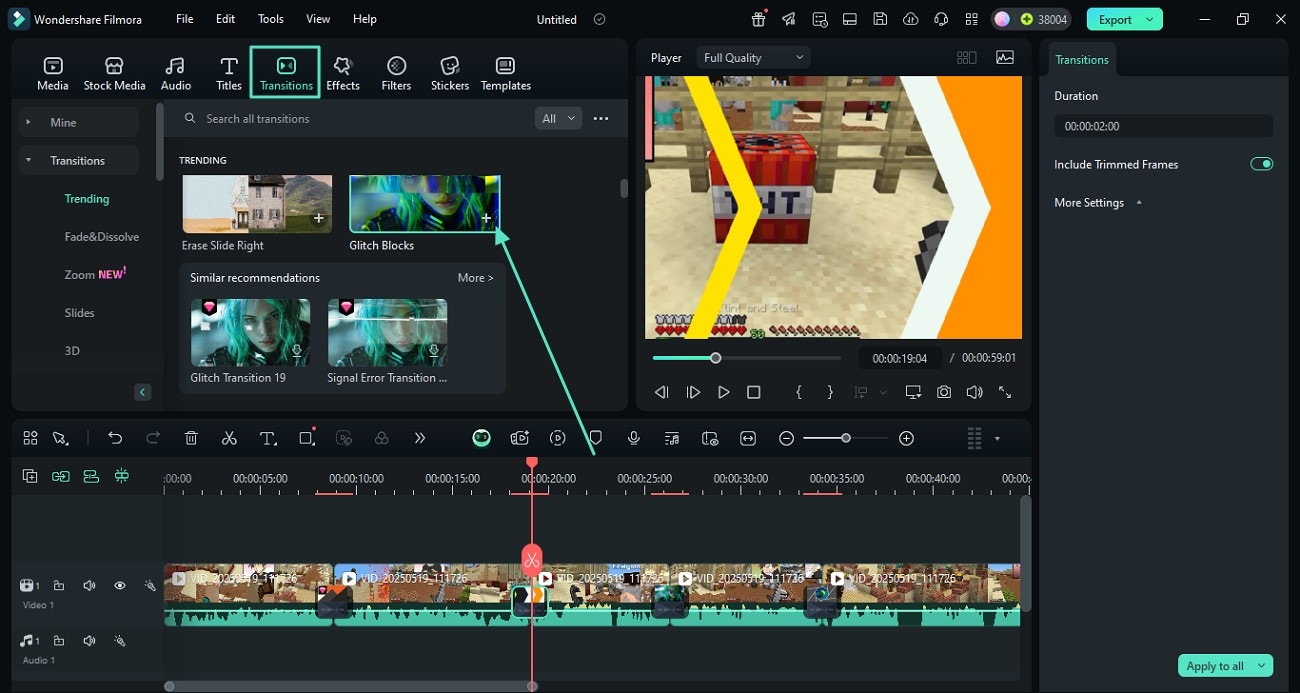Open the View menu
The width and height of the screenshot is (1300, 693).
pyautogui.click(x=318, y=19)
